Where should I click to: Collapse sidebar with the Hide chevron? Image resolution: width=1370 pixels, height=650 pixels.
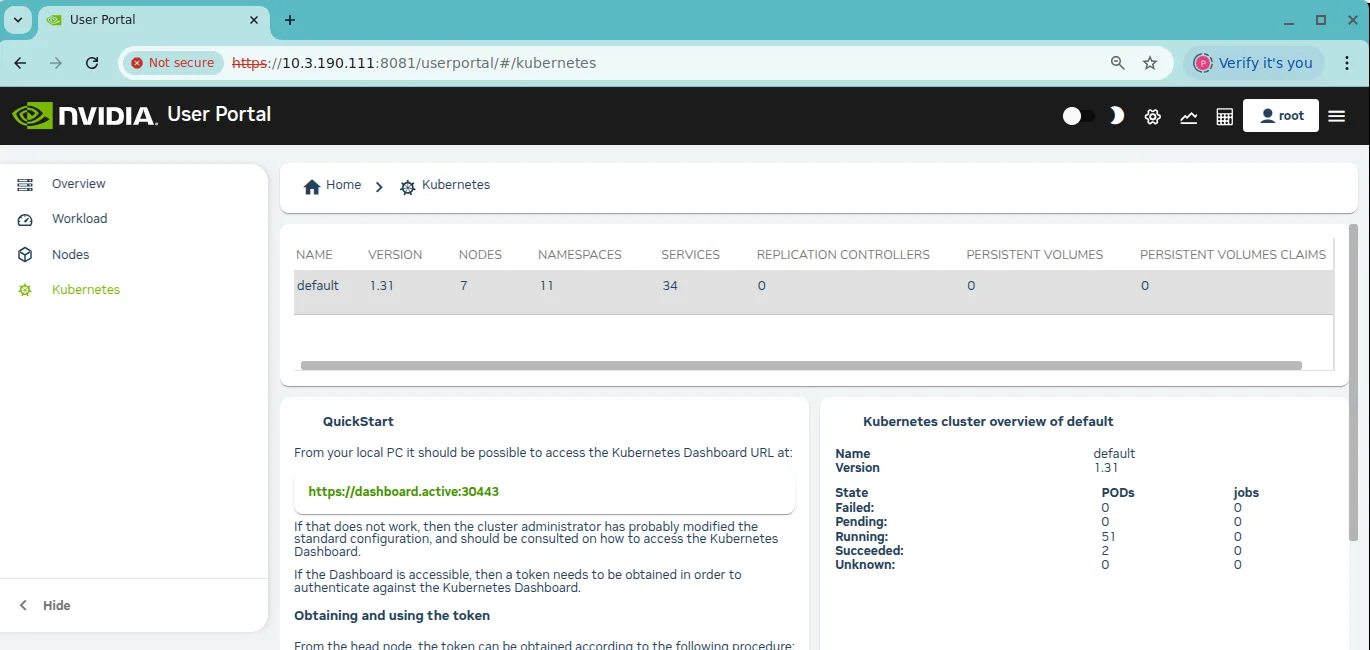point(24,605)
